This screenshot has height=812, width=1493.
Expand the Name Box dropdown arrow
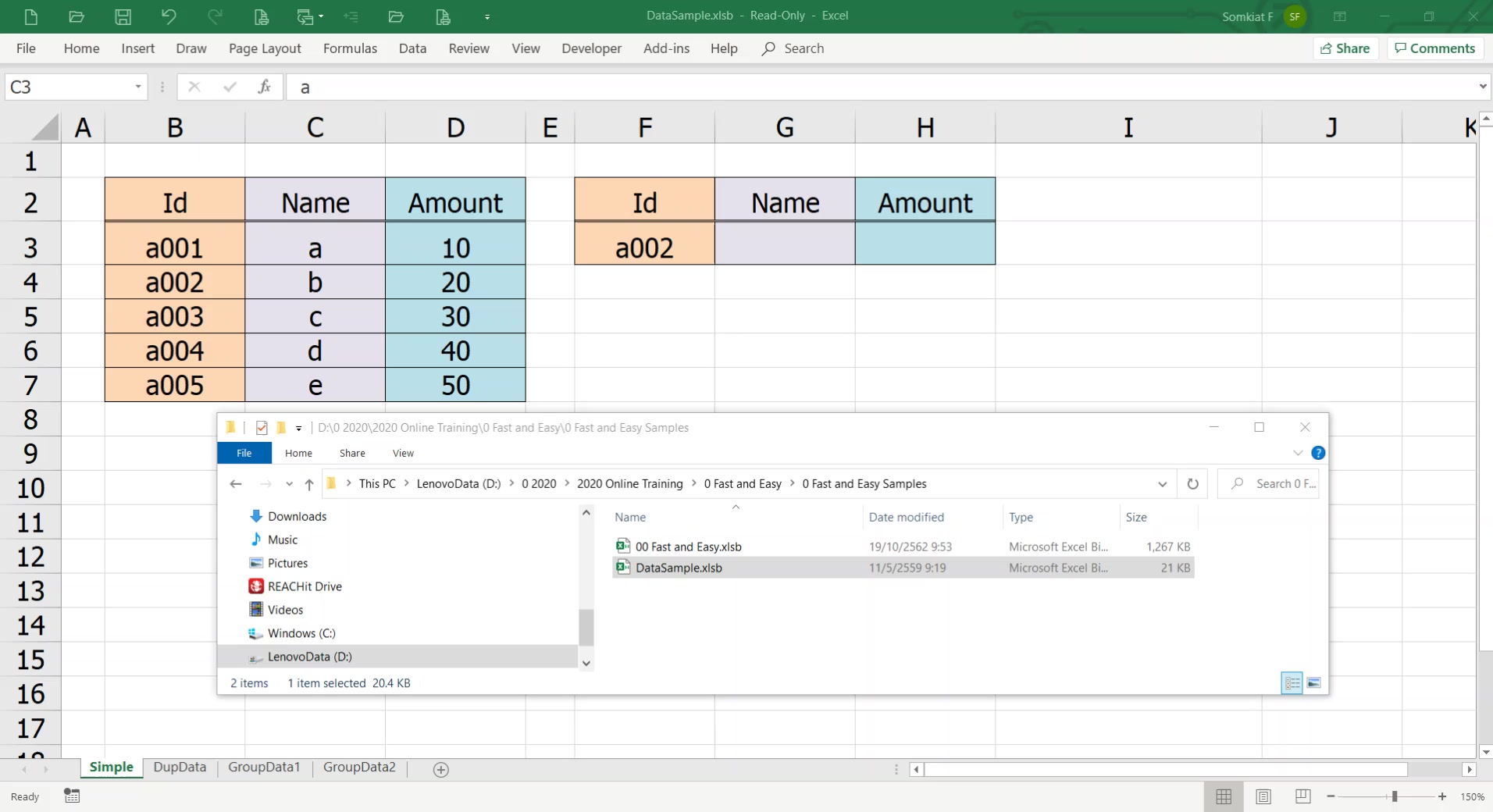[138, 87]
